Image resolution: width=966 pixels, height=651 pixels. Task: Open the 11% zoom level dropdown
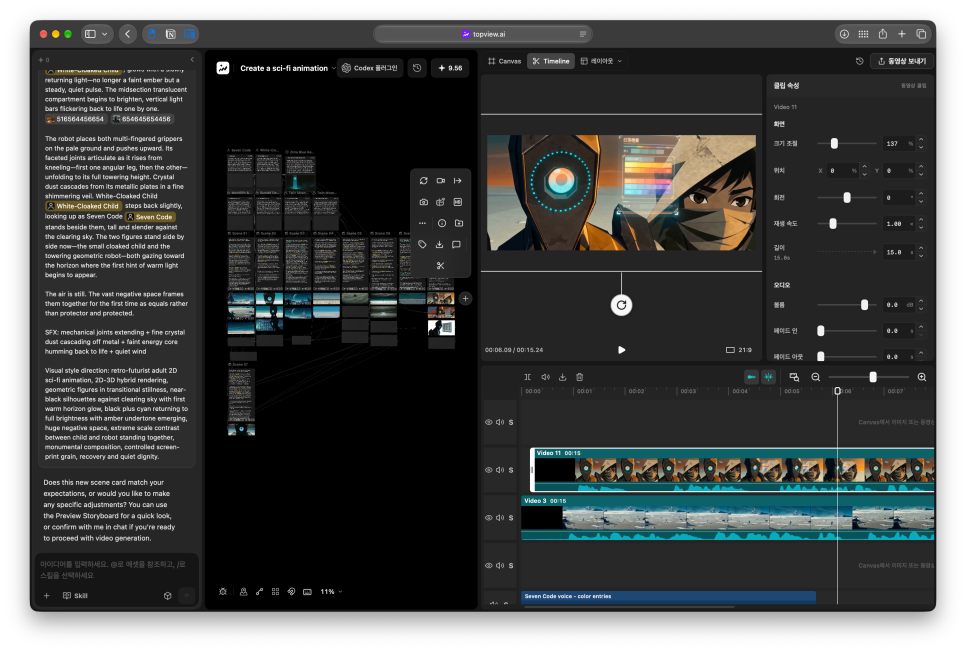[x=331, y=591]
